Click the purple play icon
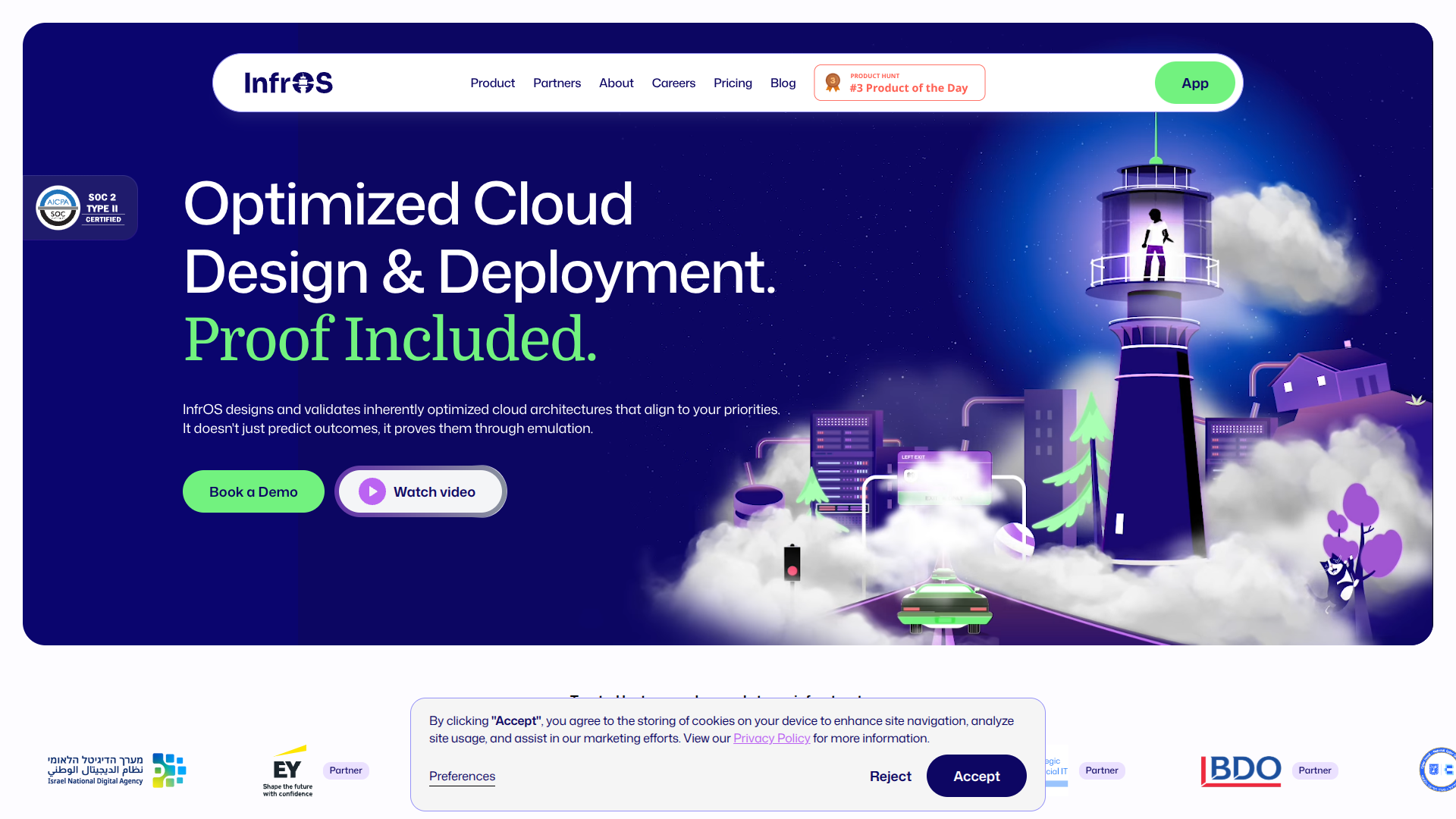Image resolution: width=1456 pixels, height=819 pixels. pos(372,491)
